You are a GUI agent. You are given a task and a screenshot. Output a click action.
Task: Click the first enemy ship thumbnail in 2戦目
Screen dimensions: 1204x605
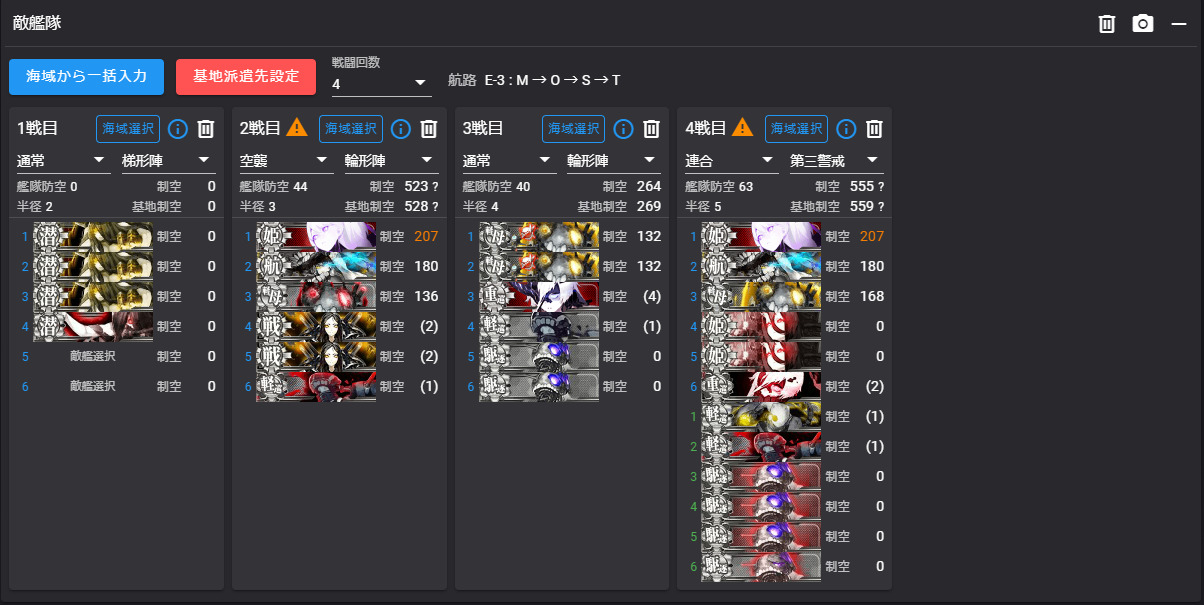click(316, 237)
